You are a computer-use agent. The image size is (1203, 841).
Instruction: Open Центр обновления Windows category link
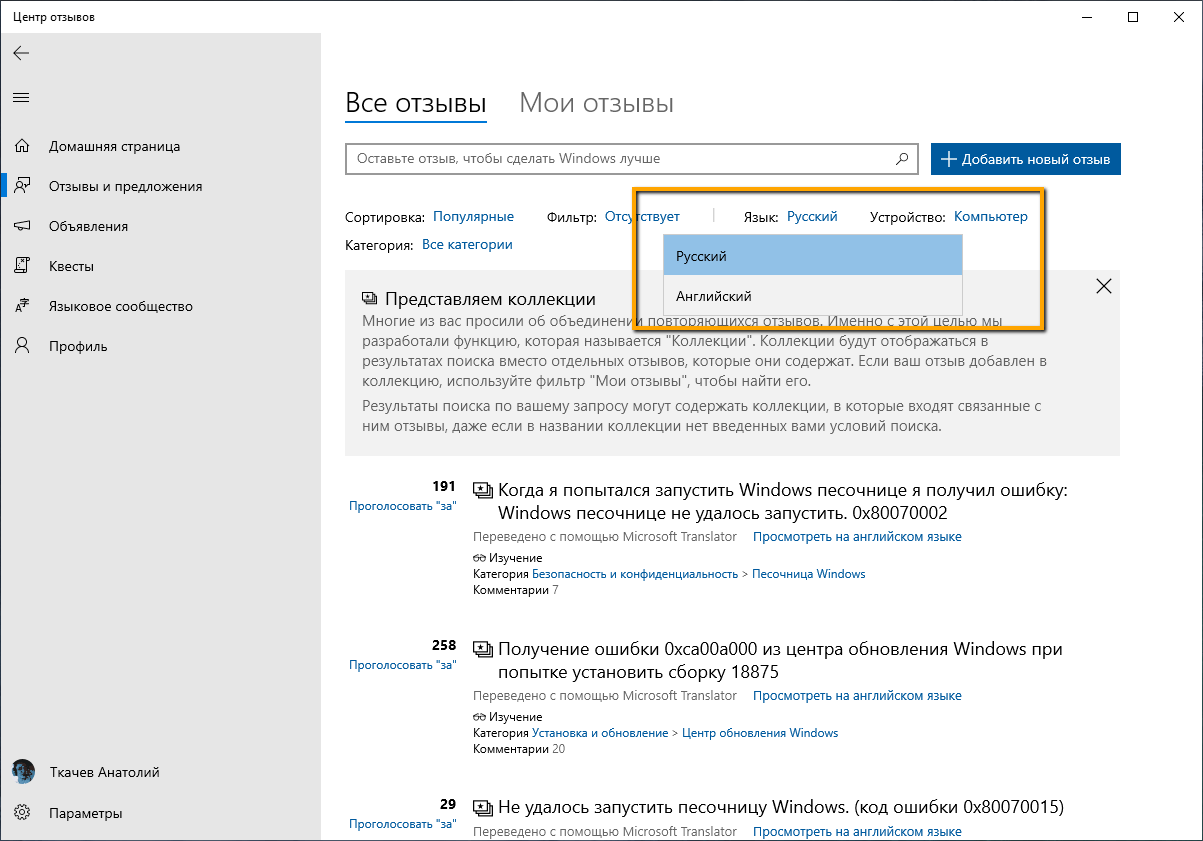(760, 733)
